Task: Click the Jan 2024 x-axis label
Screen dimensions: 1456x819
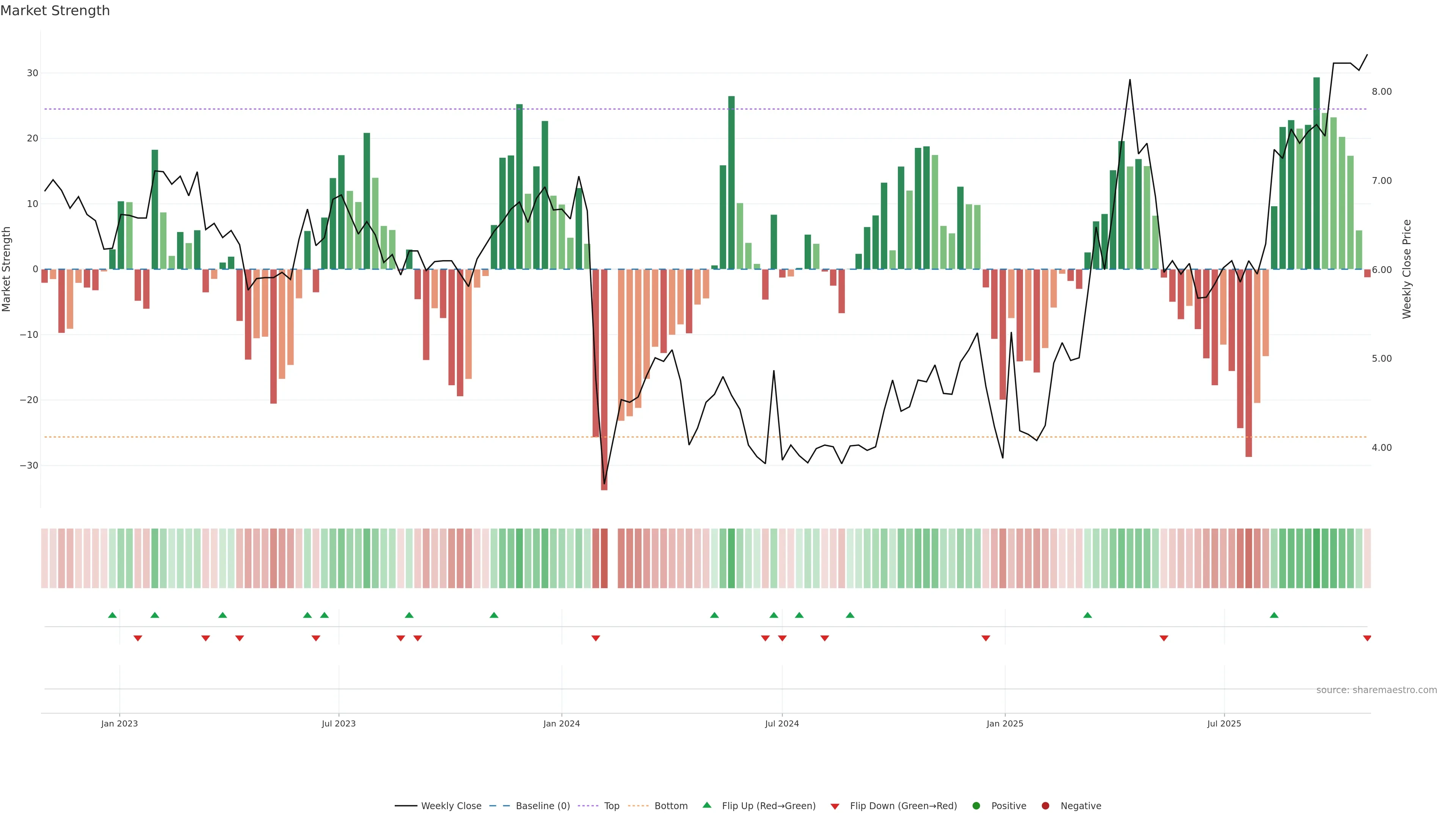Action: pyautogui.click(x=561, y=723)
